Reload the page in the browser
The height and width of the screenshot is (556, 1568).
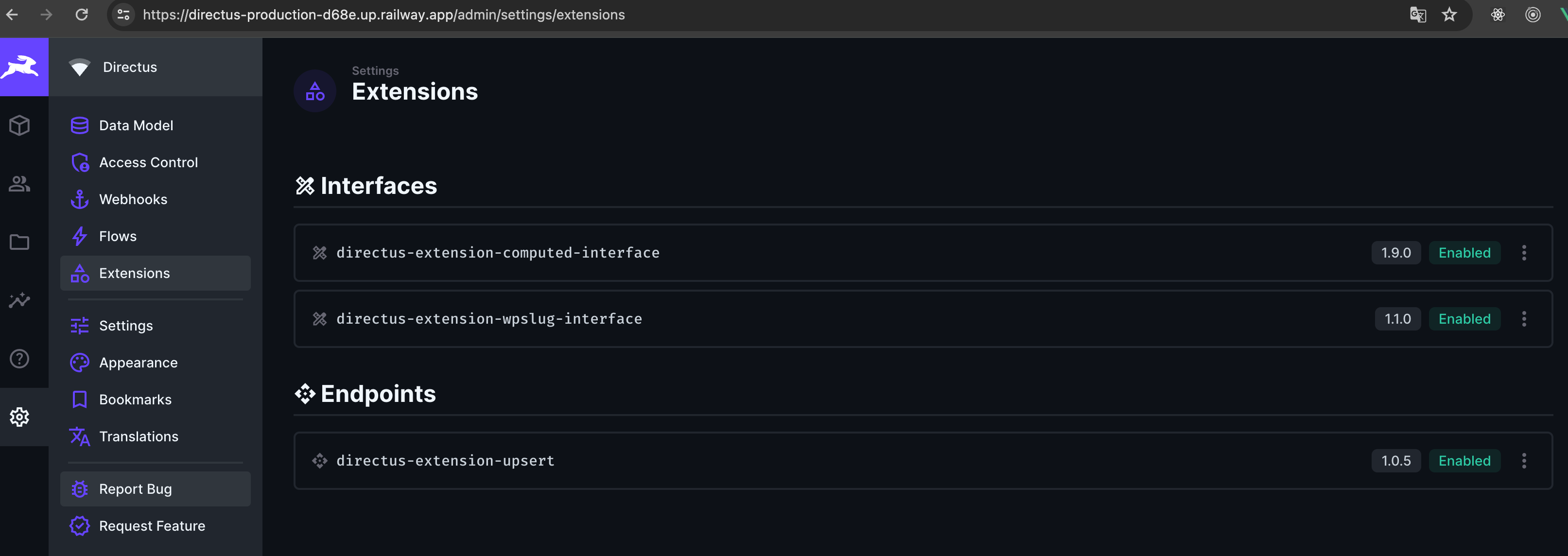click(82, 15)
